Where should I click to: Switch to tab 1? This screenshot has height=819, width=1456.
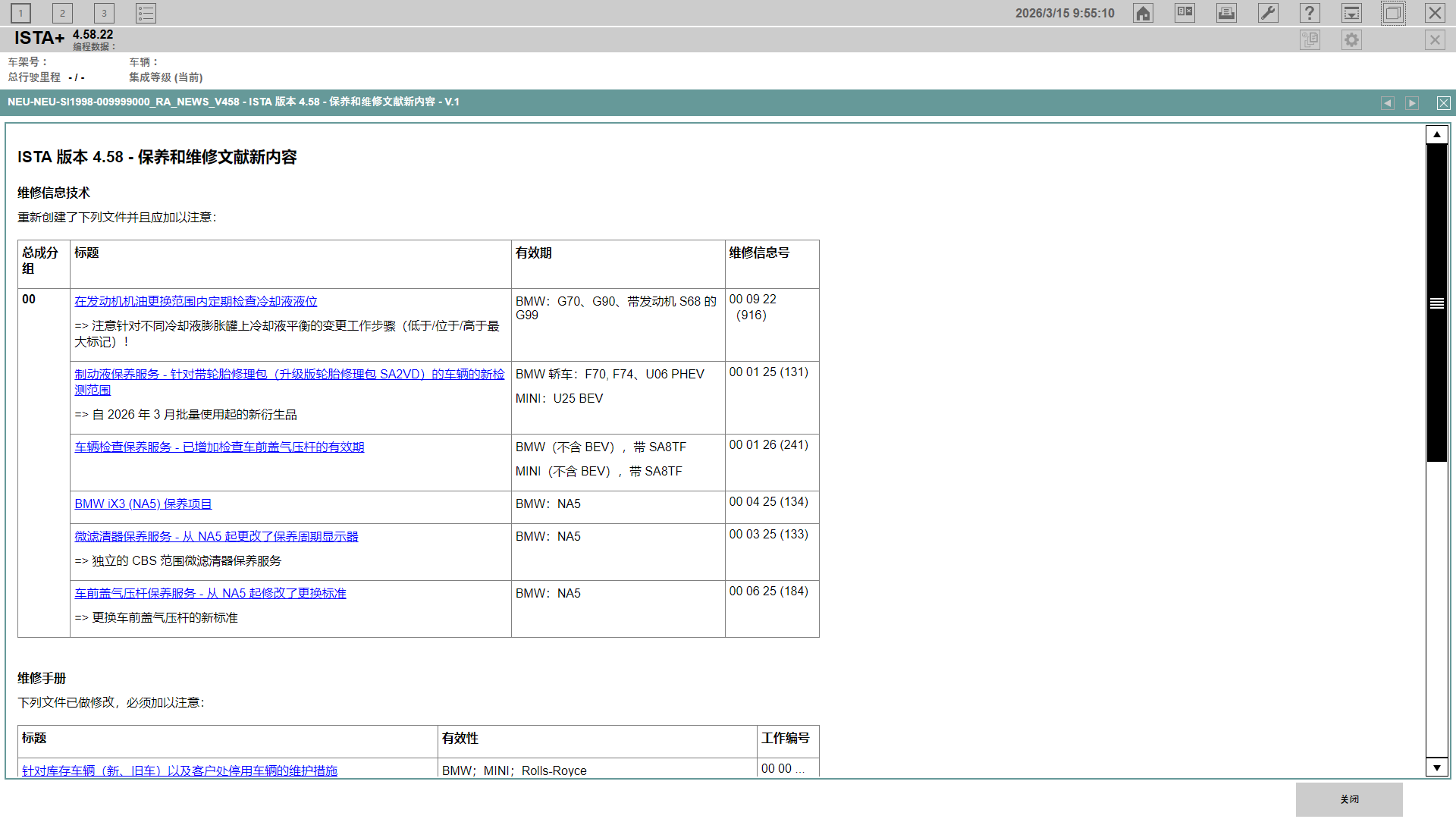(x=20, y=13)
